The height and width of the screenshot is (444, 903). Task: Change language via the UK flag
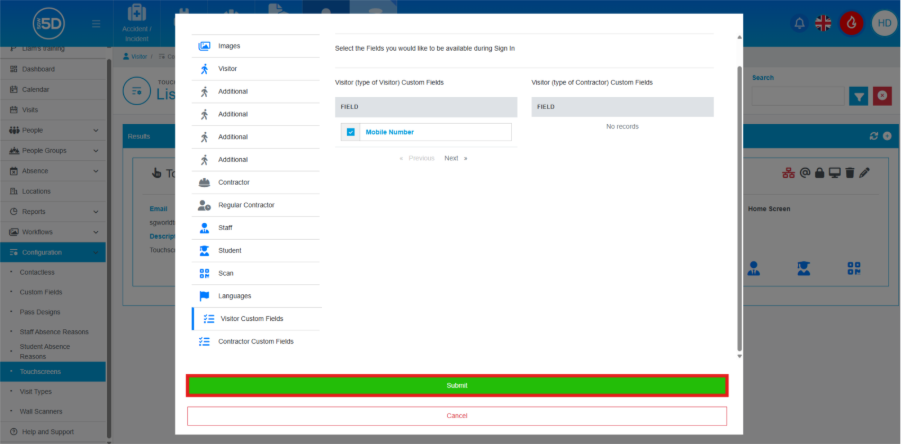pyautogui.click(x=824, y=24)
